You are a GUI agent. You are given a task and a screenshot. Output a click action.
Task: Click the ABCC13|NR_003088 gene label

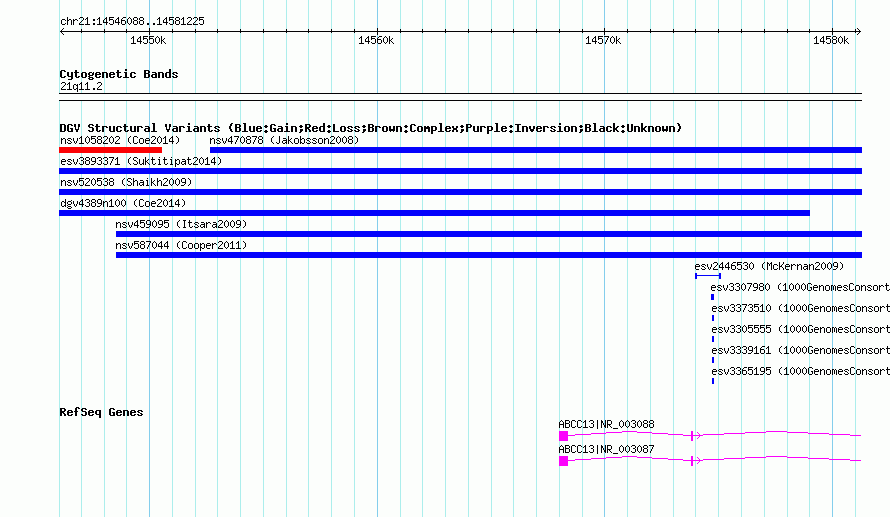tap(606, 424)
